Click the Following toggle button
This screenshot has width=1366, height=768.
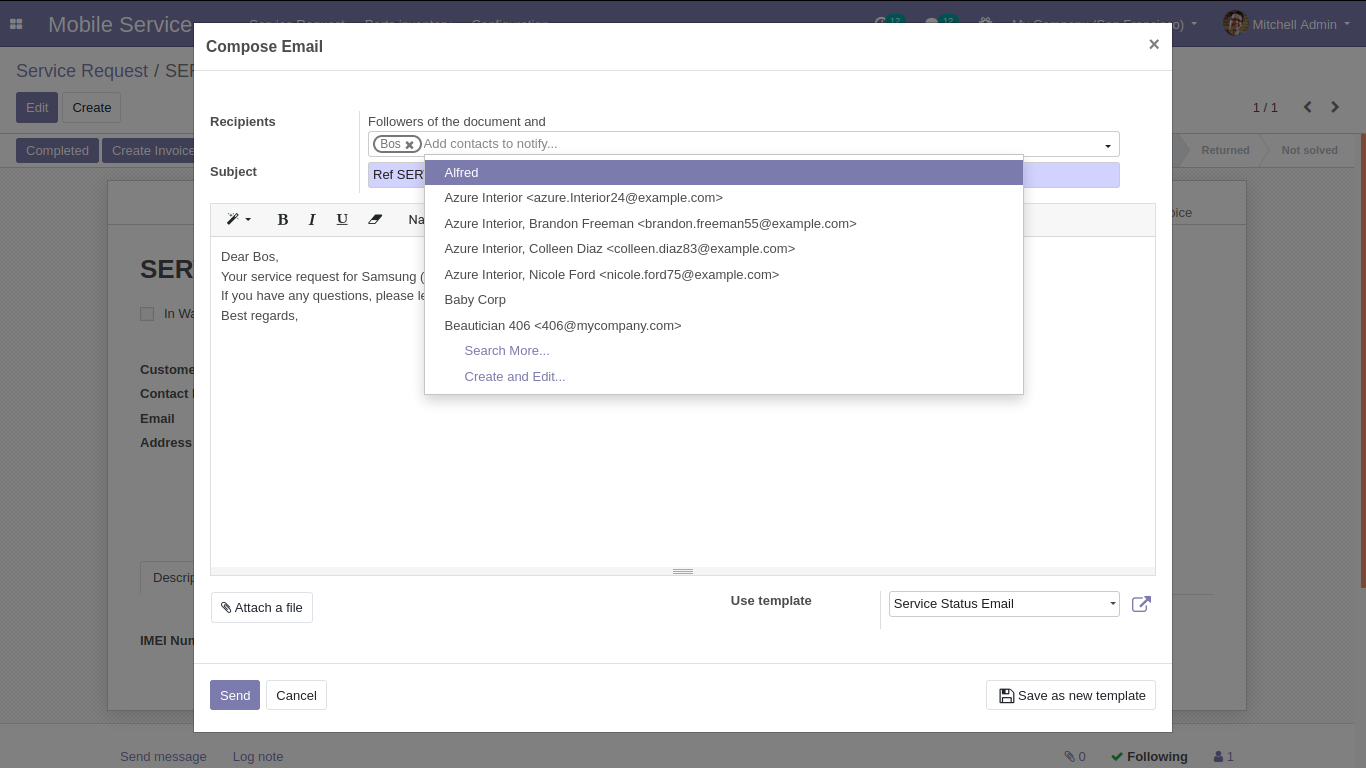(x=1149, y=757)
